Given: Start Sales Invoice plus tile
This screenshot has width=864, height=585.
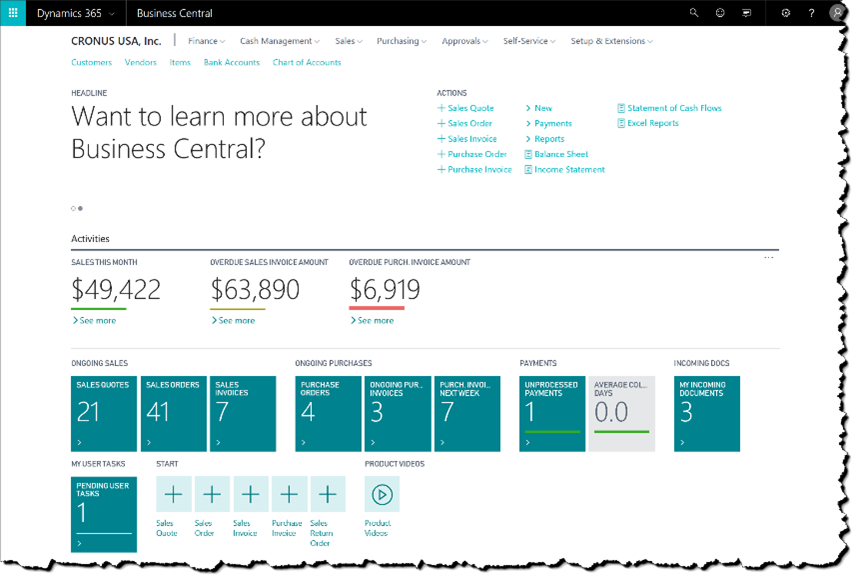Looking at the screenshot, I should 251,494.
